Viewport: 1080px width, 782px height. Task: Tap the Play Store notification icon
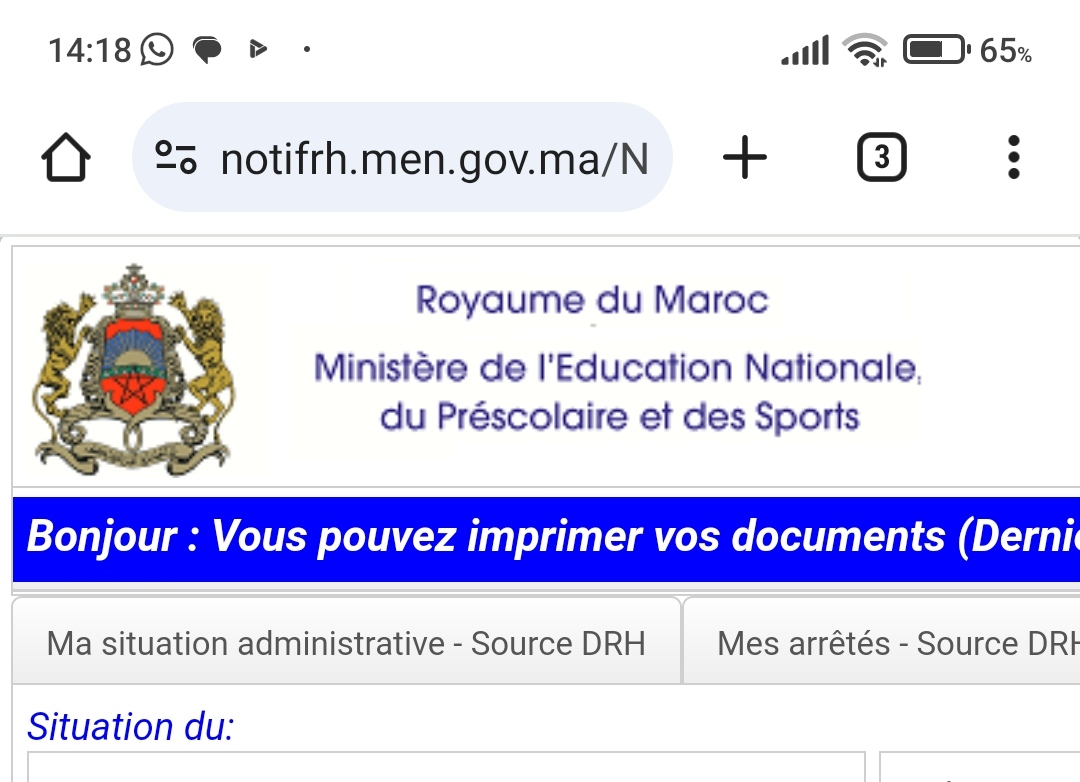pos(258,49)
